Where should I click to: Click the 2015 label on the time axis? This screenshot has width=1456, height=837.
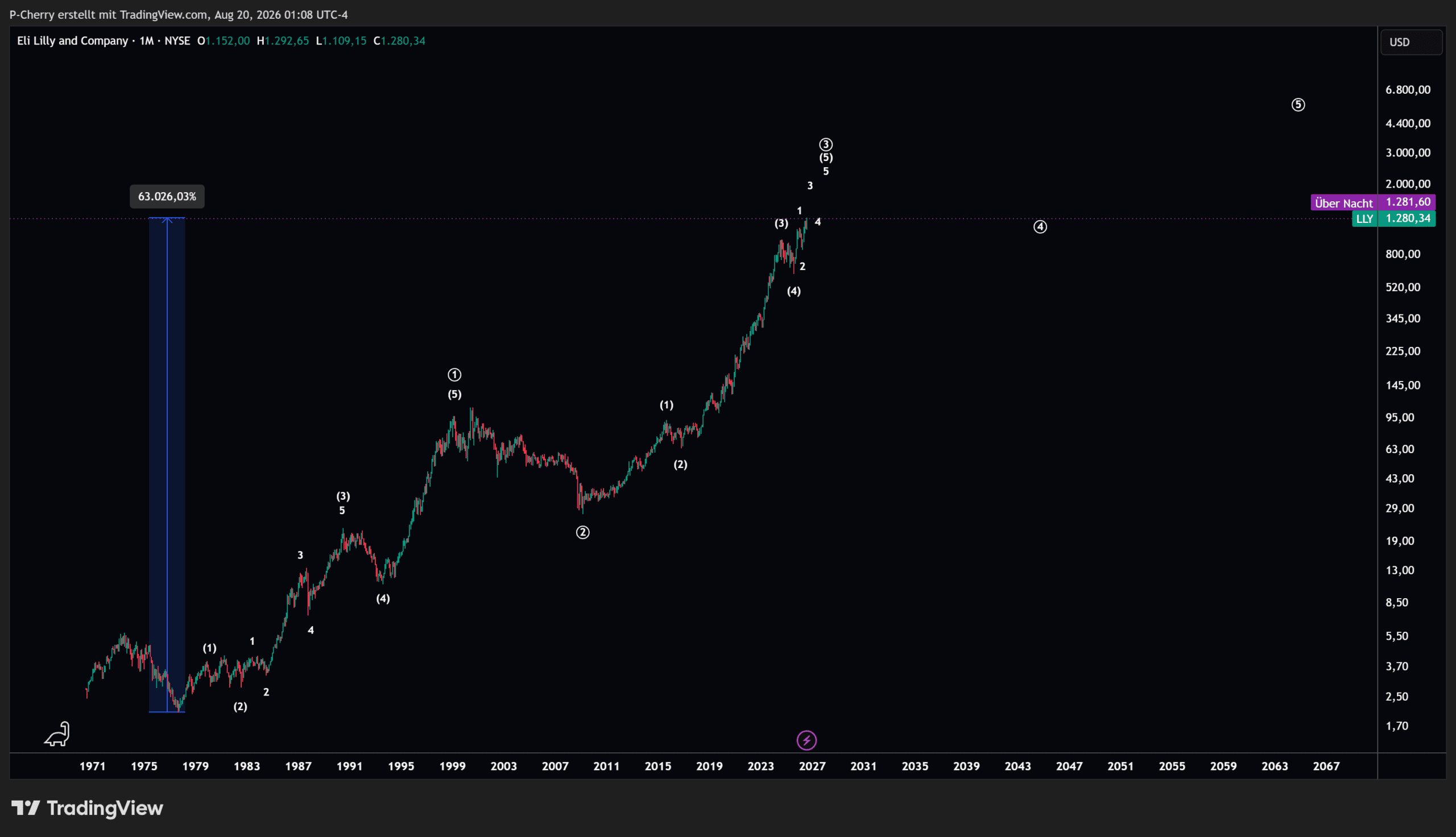click(x=658, y=766)
